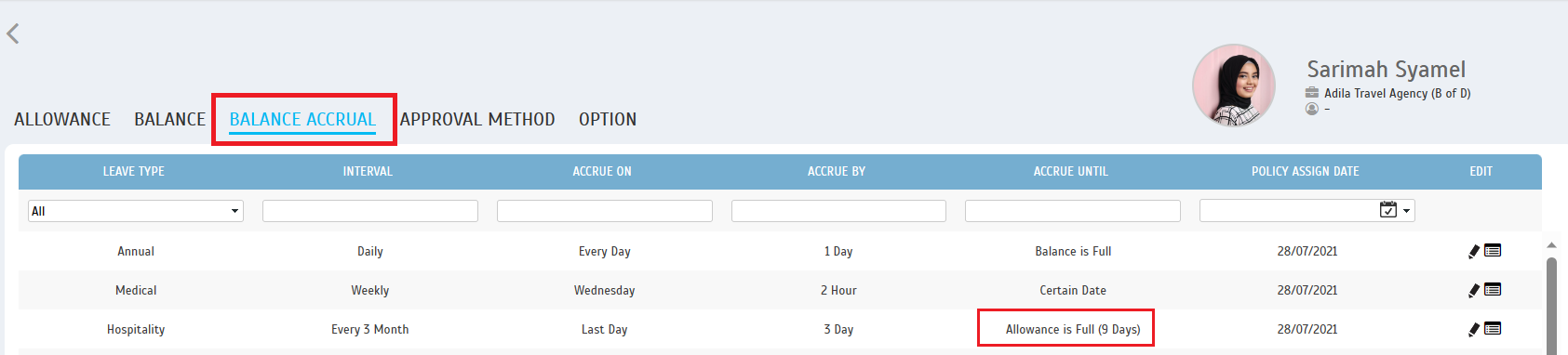1568x355 pixels.
Task: Click the table's vertical scrollbar up arrow
Action: click(1551, 245)
